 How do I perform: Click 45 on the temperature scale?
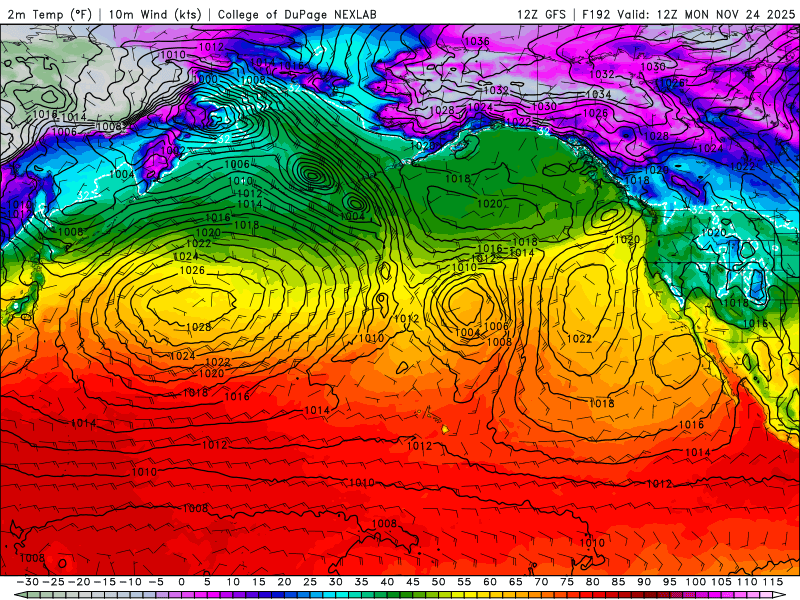click(413, 582)
